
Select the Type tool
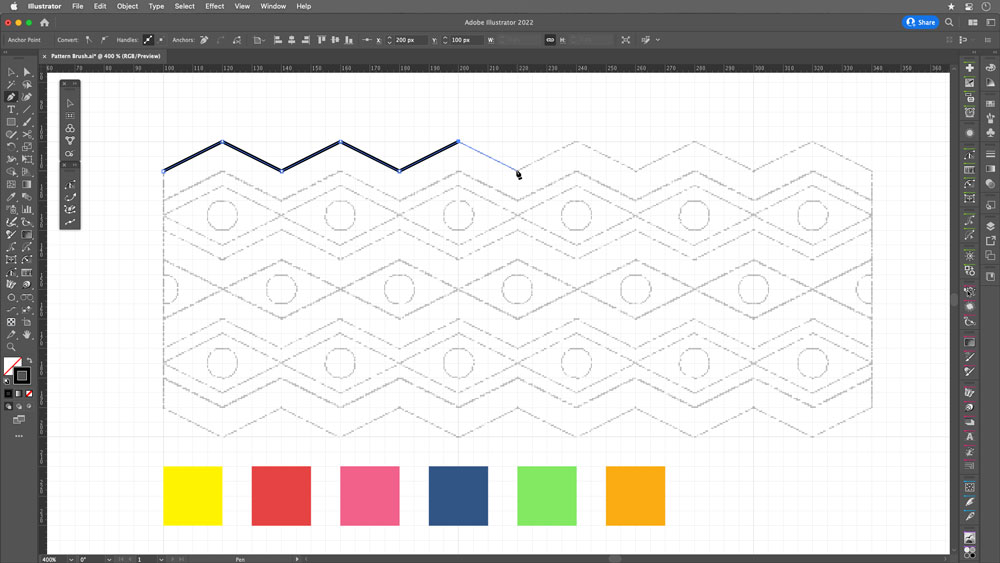pos(11,110)
